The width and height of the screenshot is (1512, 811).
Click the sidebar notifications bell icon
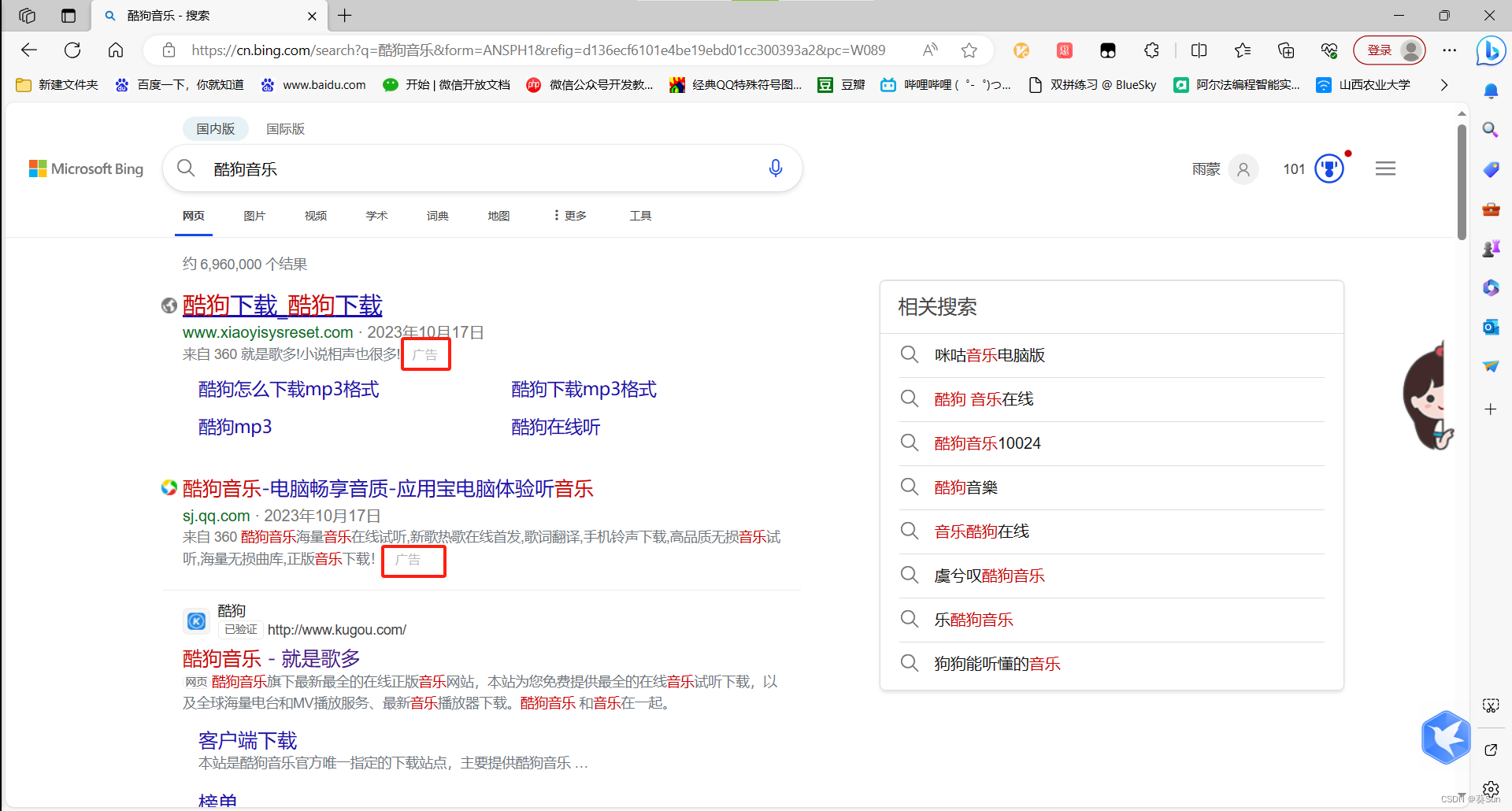(1491, 91)
